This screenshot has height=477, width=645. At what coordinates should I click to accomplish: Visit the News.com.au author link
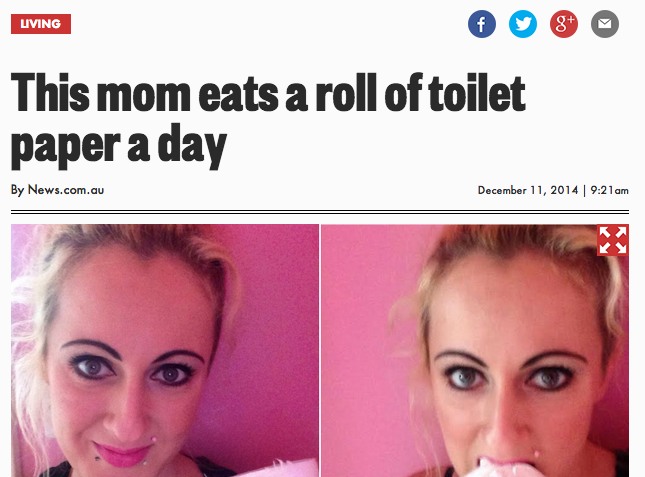[x=66, y=190]
